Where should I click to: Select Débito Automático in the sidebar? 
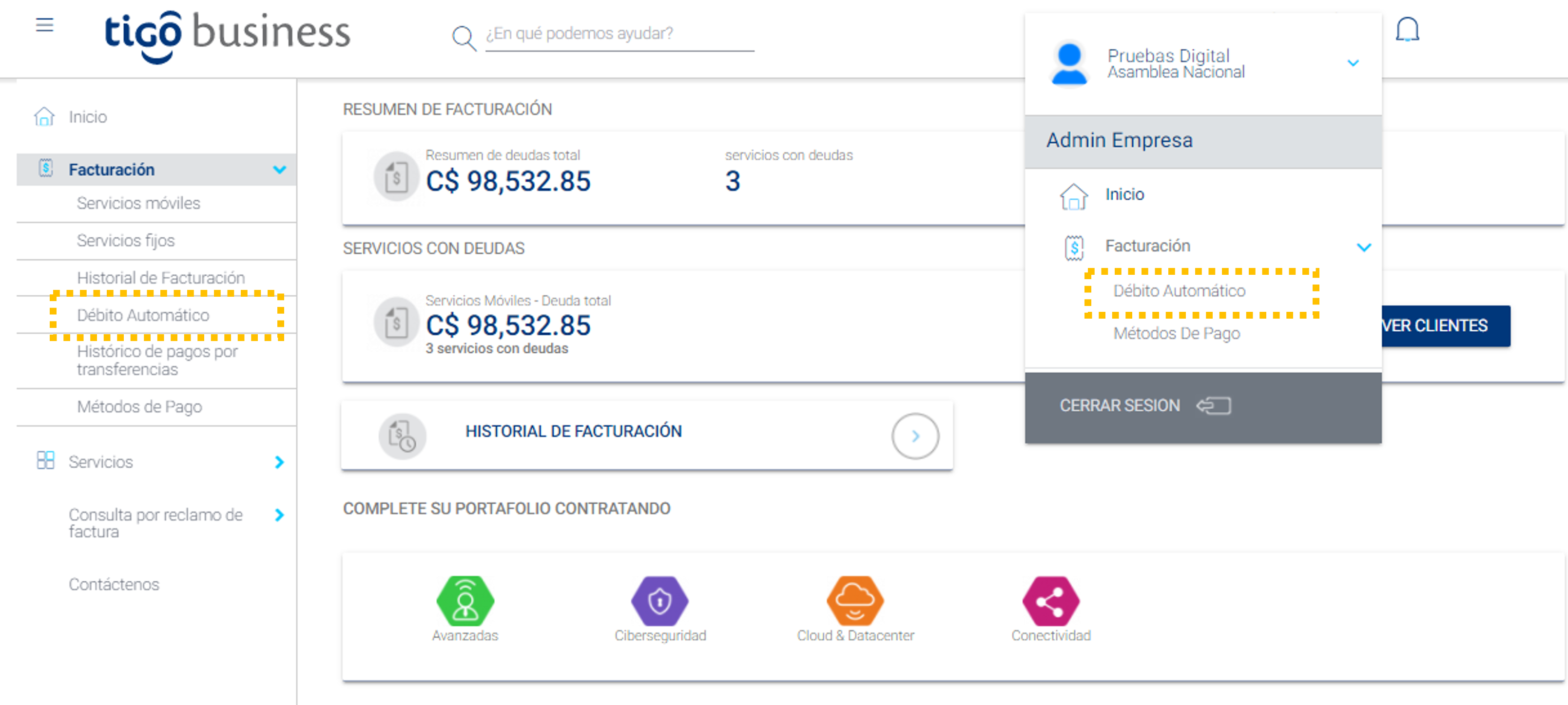click(x=143, y=315)
